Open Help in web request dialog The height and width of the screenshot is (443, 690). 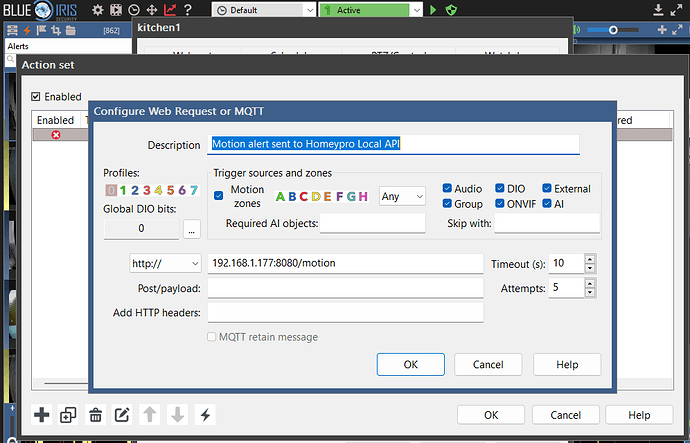tap(567, 364)
